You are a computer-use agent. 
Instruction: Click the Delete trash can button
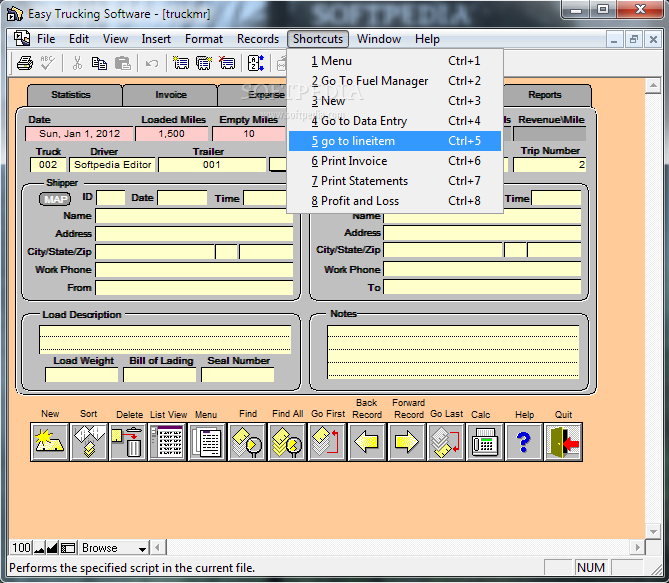[128, 442]
